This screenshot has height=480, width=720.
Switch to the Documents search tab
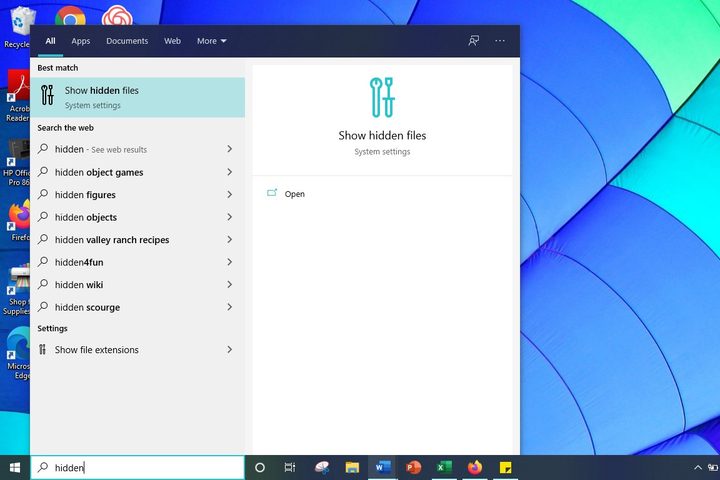[127, 41]
